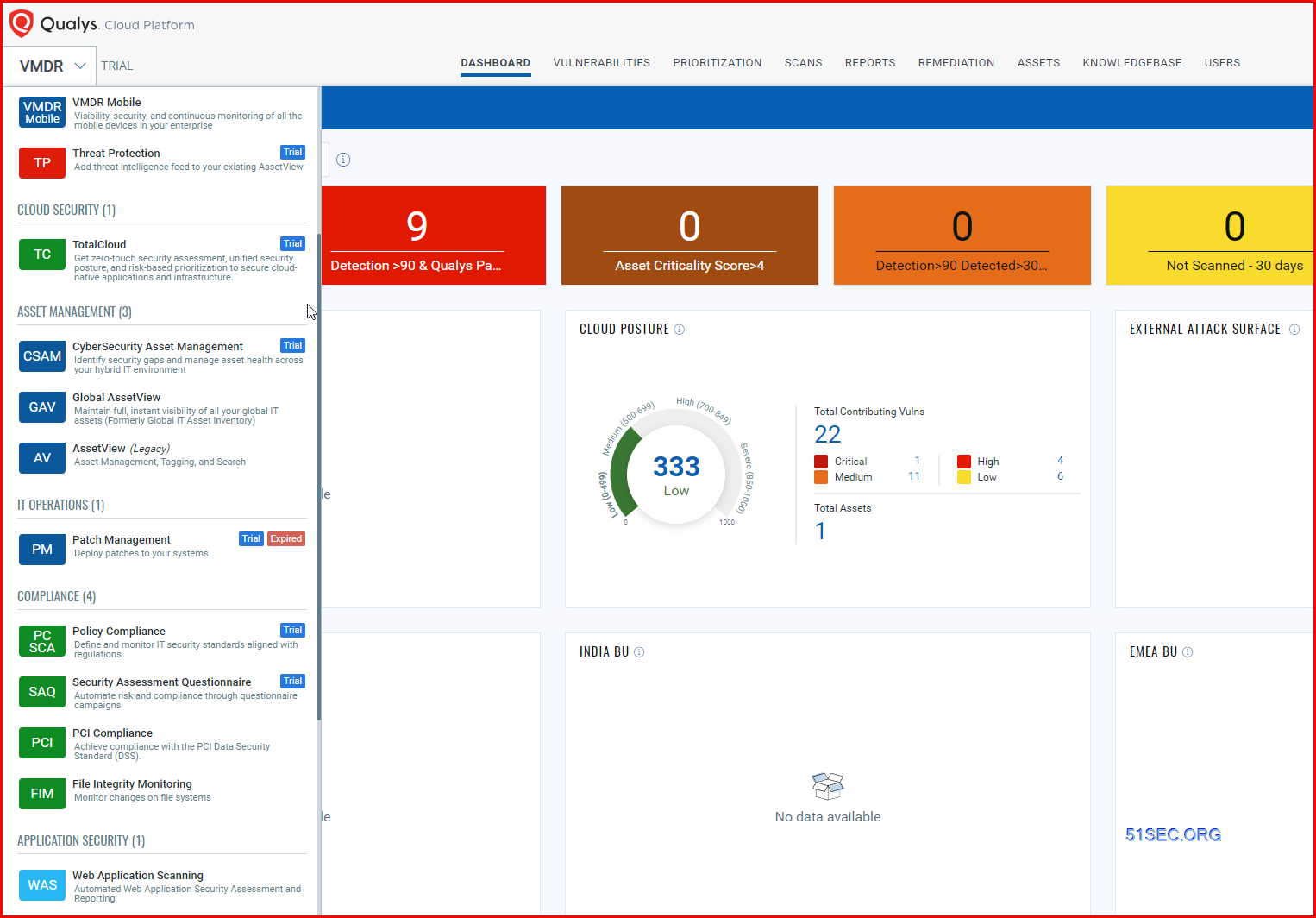1316x918 pixels.
Task: Open the Scans tab
Action: coord(804,63)
